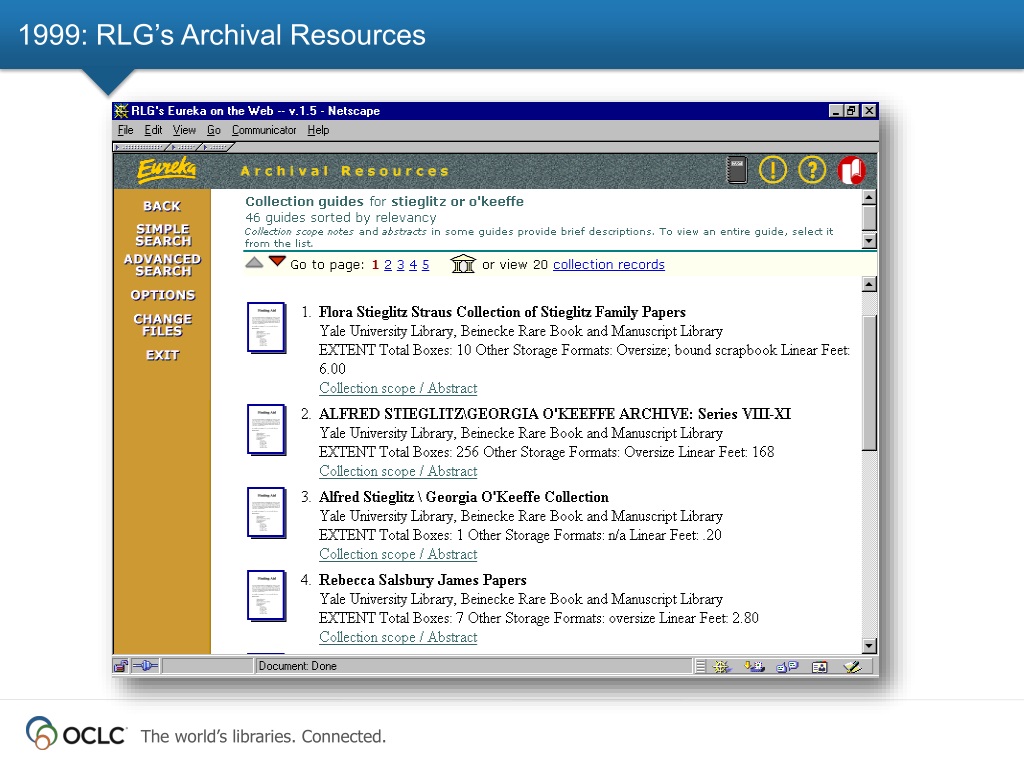Image resolution: width=1024 pixels, height=768 pixels.
Task: Open finding aid icon for Alfred Stieglitz Collection
Action: (266, 513)
